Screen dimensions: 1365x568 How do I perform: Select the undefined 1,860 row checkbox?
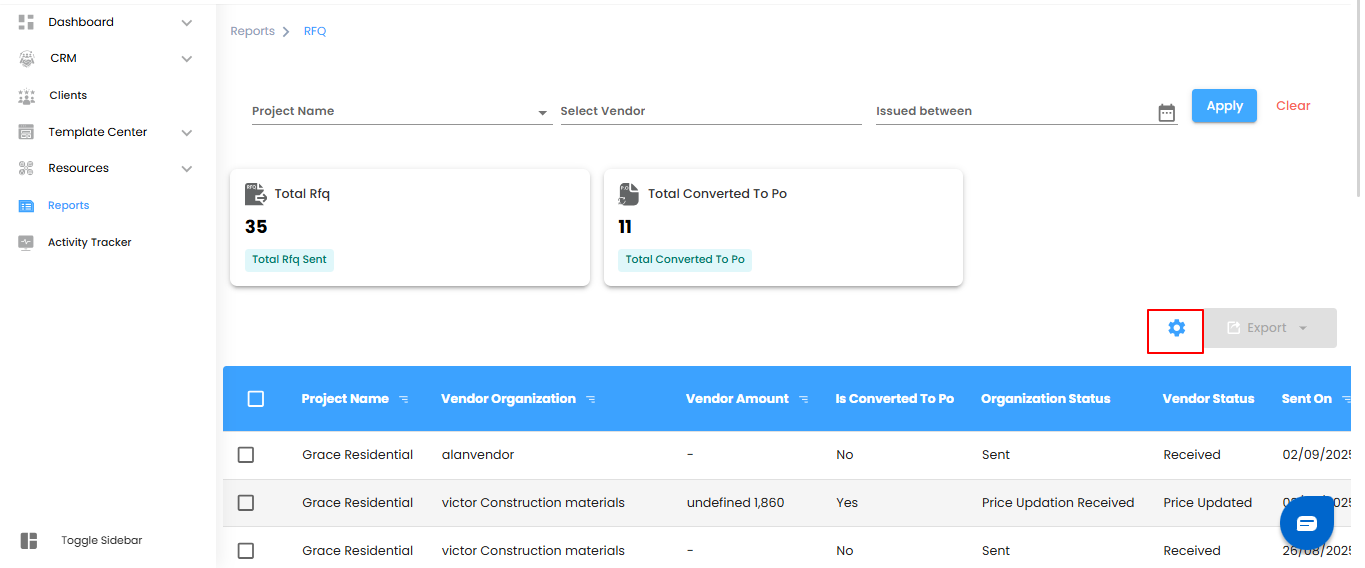(246, 503)
